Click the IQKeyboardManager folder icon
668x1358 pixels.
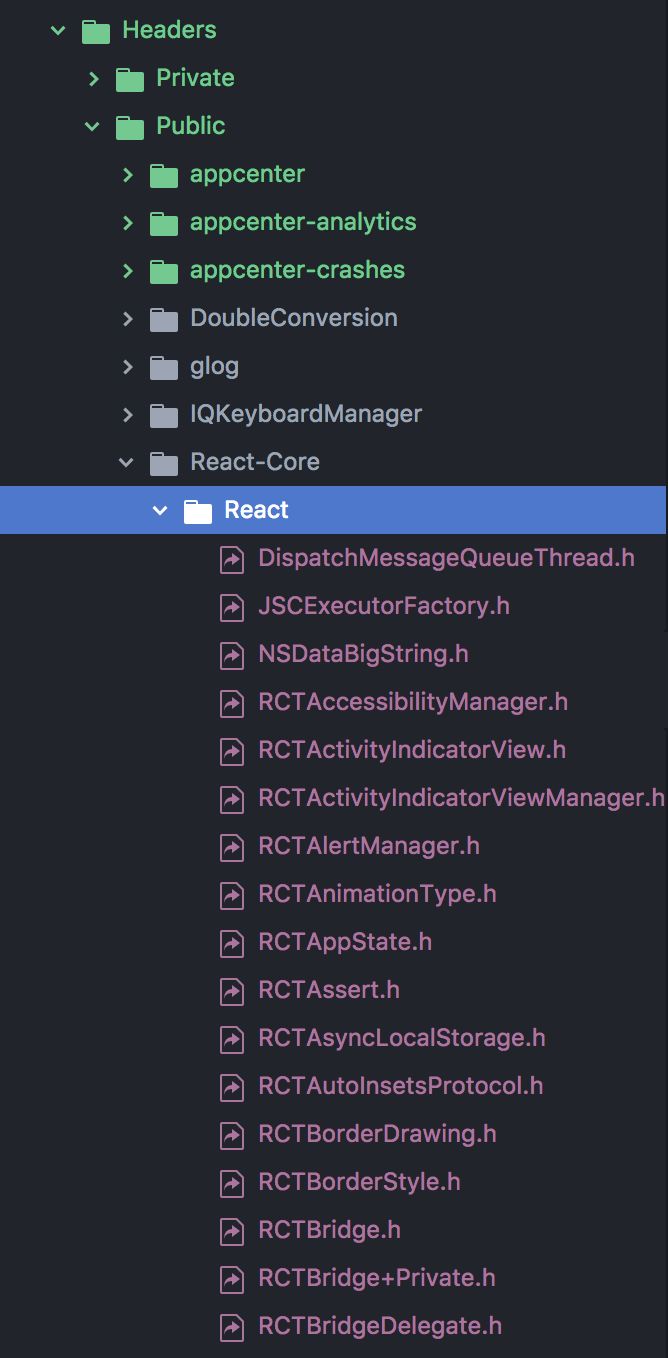[x=164, y=415]
